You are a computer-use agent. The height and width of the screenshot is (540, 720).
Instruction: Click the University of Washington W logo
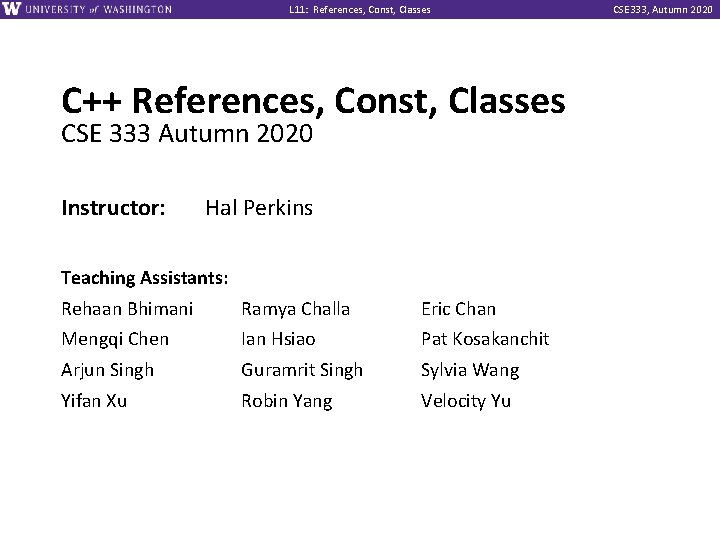11,9
